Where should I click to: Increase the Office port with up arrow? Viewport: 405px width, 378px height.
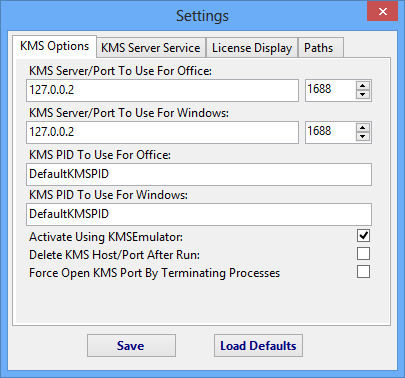pos(363,86)
